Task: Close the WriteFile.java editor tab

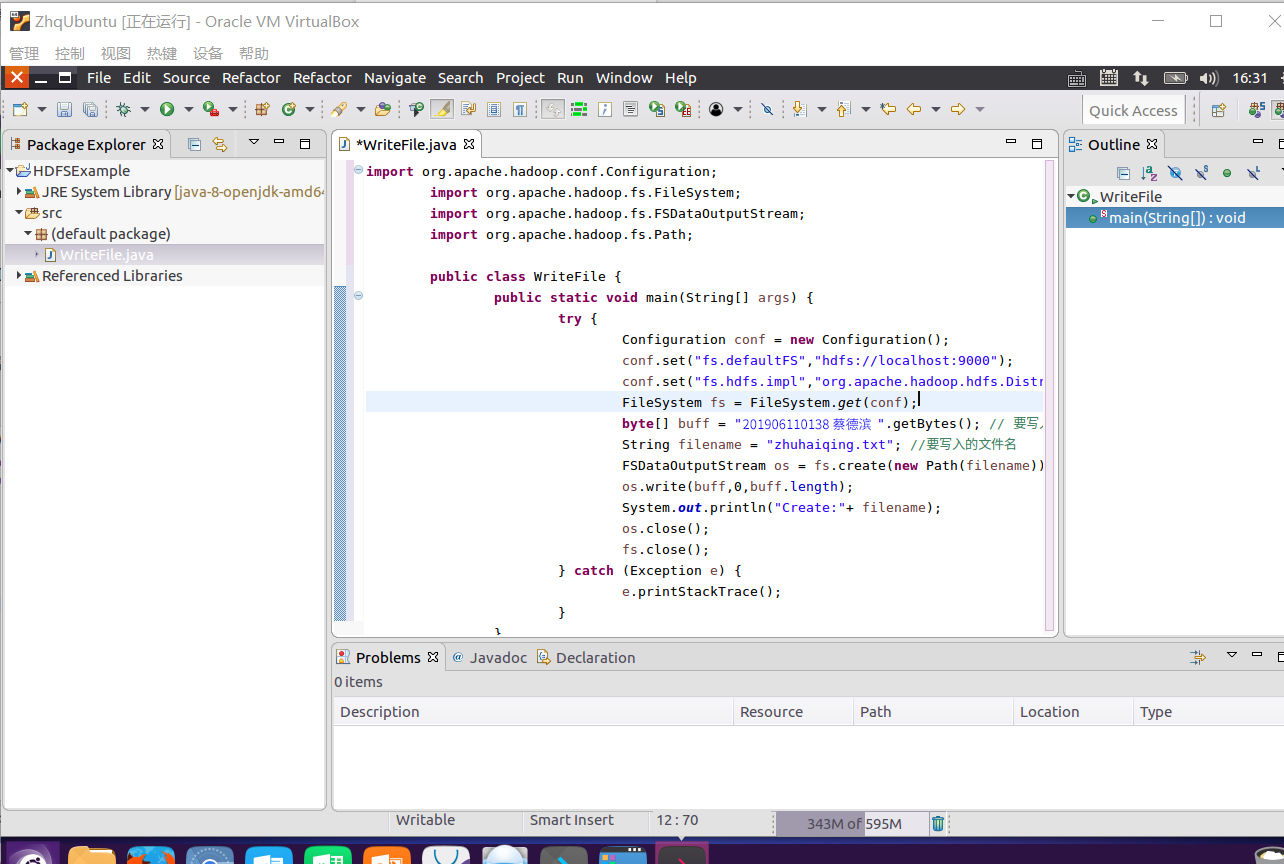Action: click(x=469, y=144)
